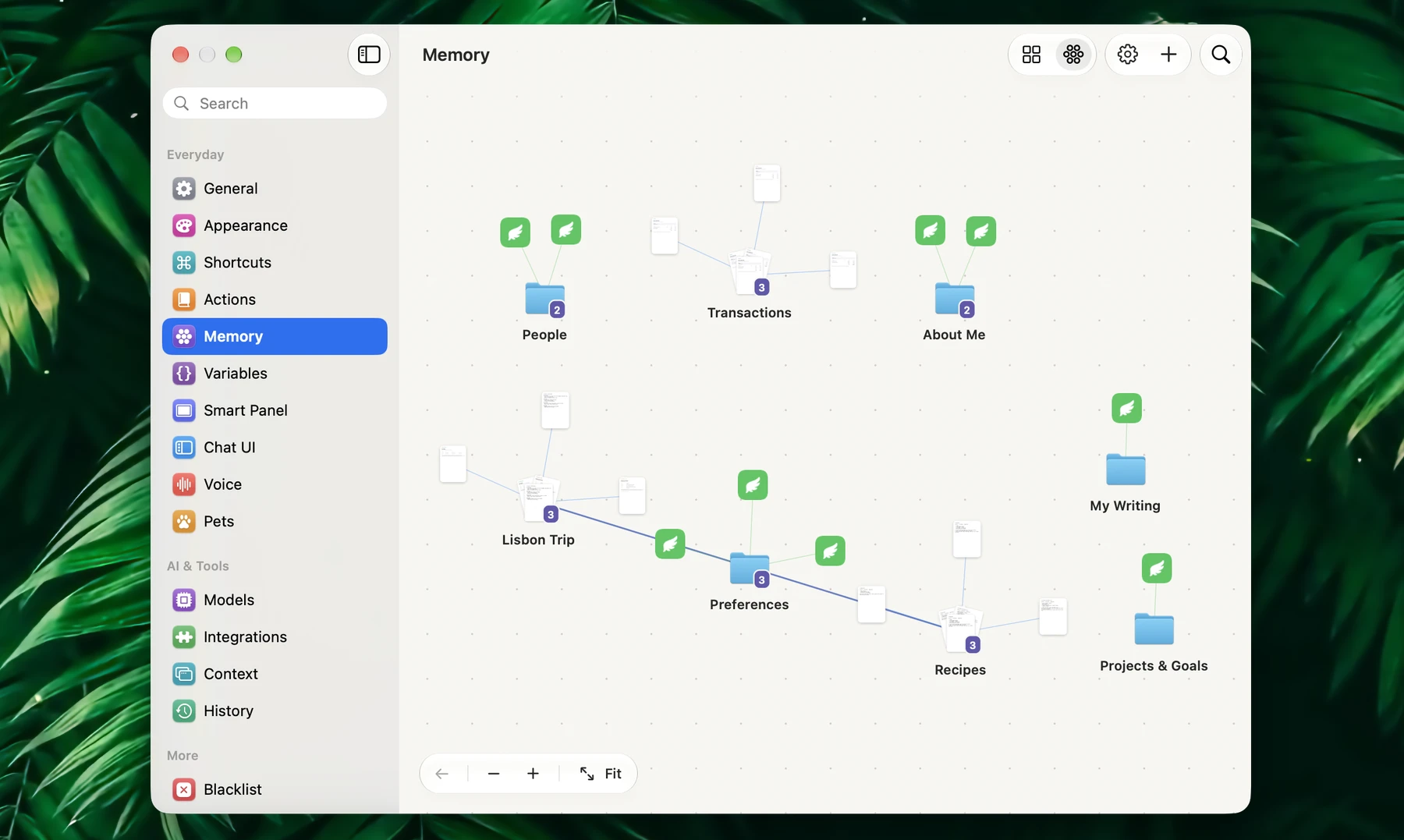The image size is (1404, 840).
Task: Select the My Writing folder node
Action: click(1126, 469)
